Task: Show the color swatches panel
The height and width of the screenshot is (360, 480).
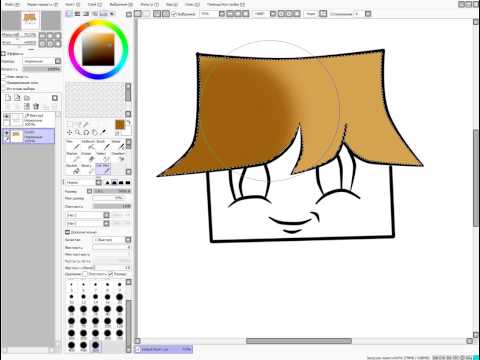Action: [x=104, y=14]
